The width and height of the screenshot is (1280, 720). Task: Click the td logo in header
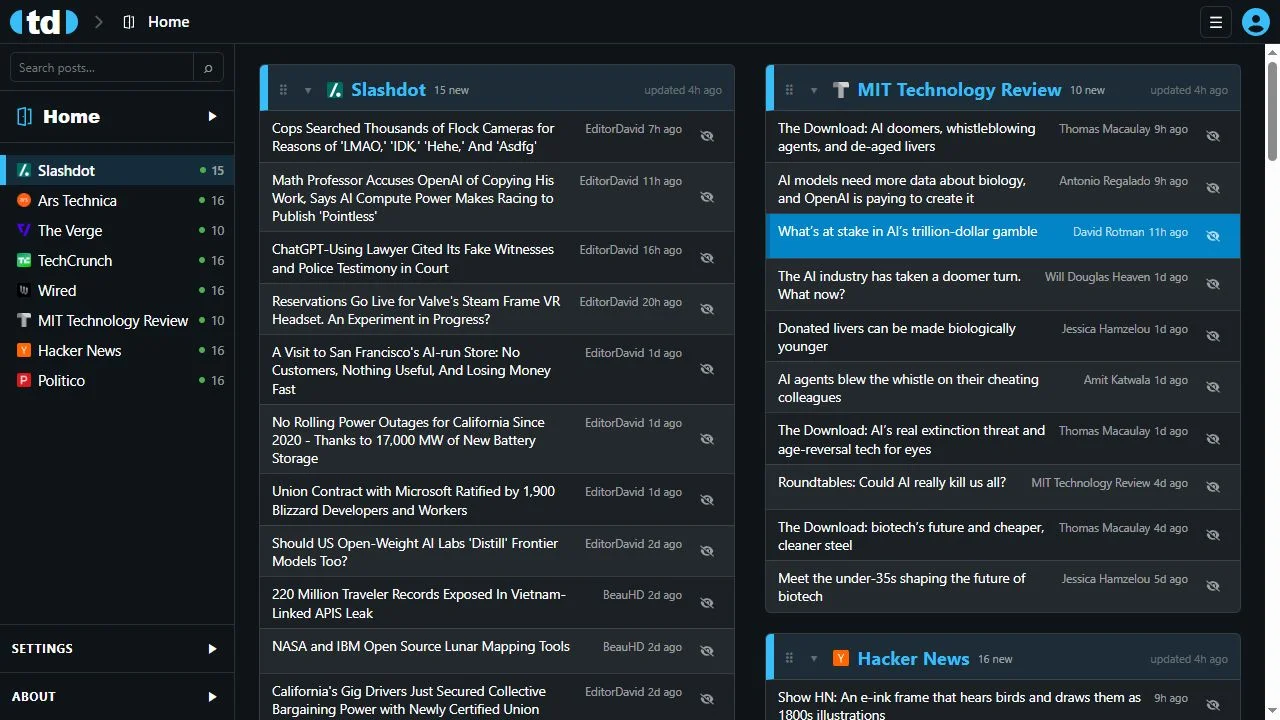[44, 21]
